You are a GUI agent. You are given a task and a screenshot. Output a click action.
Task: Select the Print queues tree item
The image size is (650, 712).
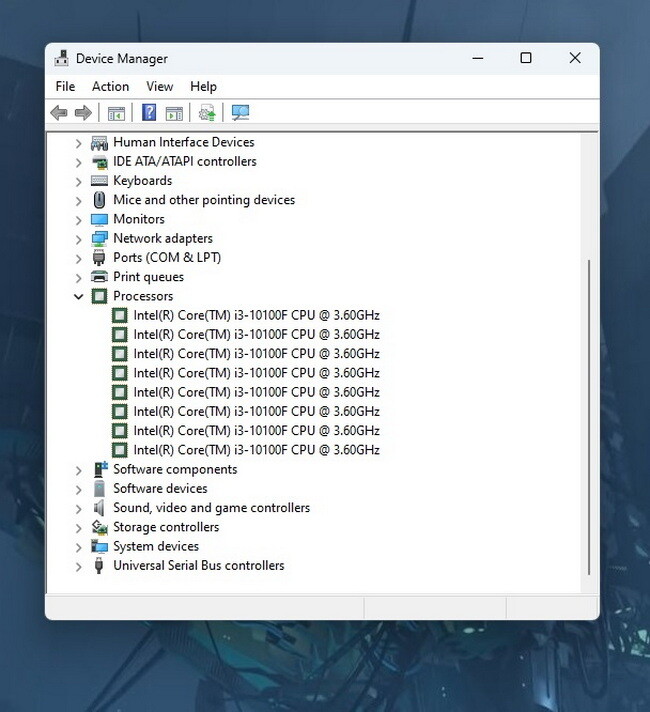[x=148, y=277]
